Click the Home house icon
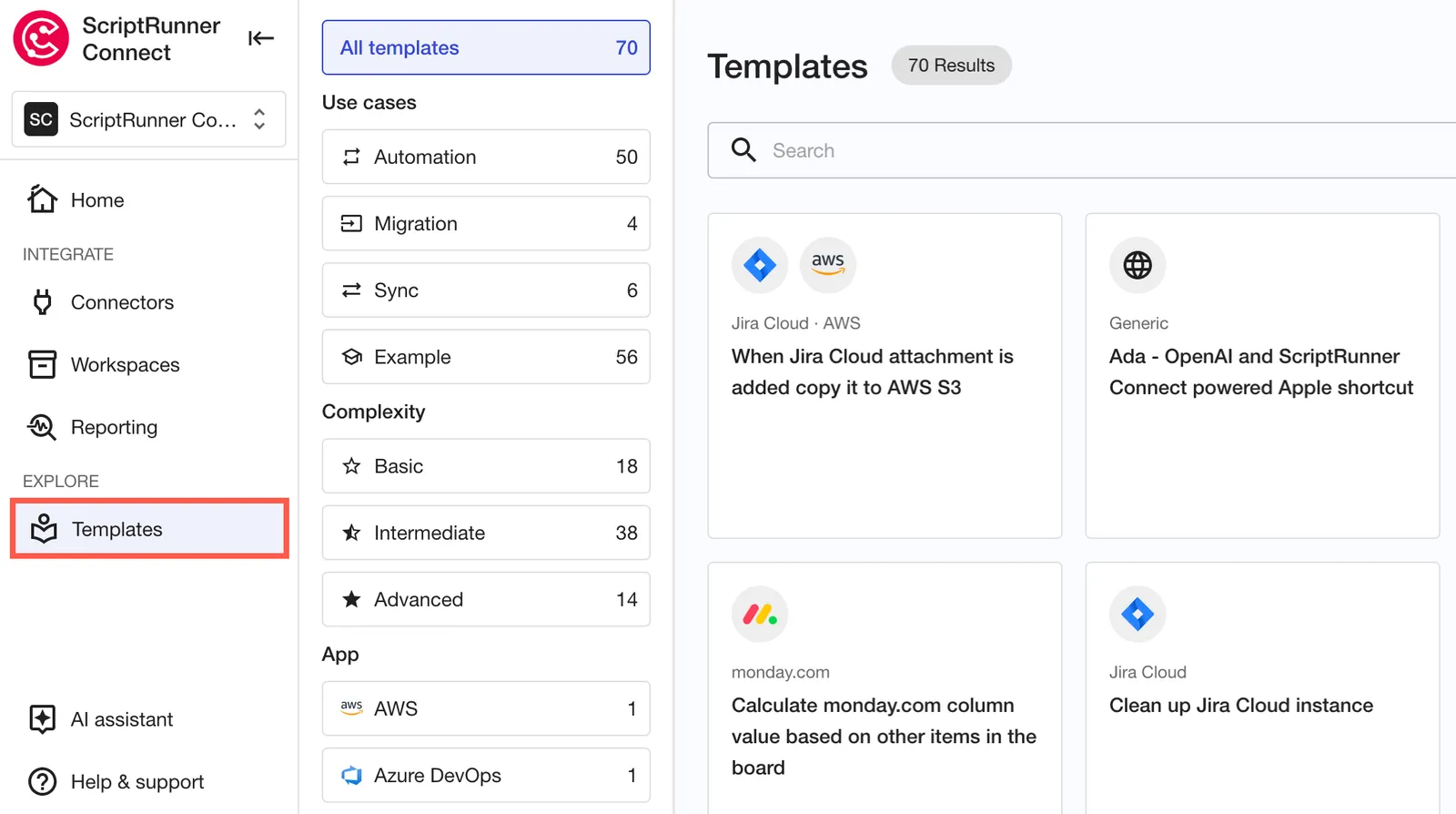1456x814 pixels. point(42,199)
